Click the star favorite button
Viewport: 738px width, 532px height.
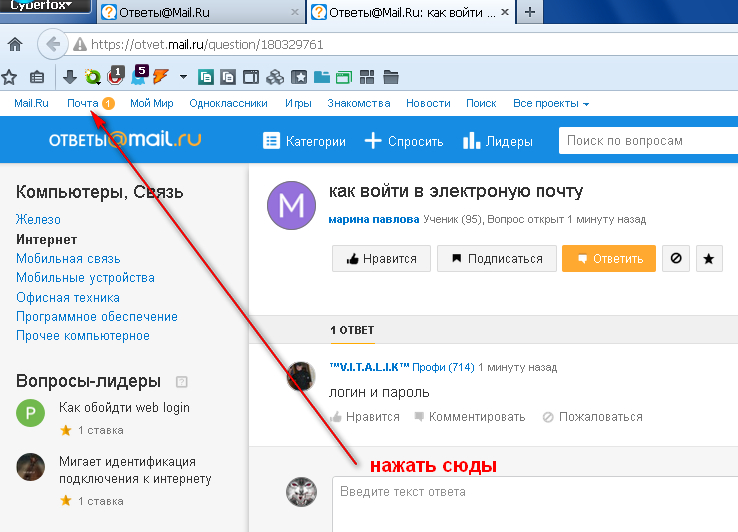[x=709, y=258]
